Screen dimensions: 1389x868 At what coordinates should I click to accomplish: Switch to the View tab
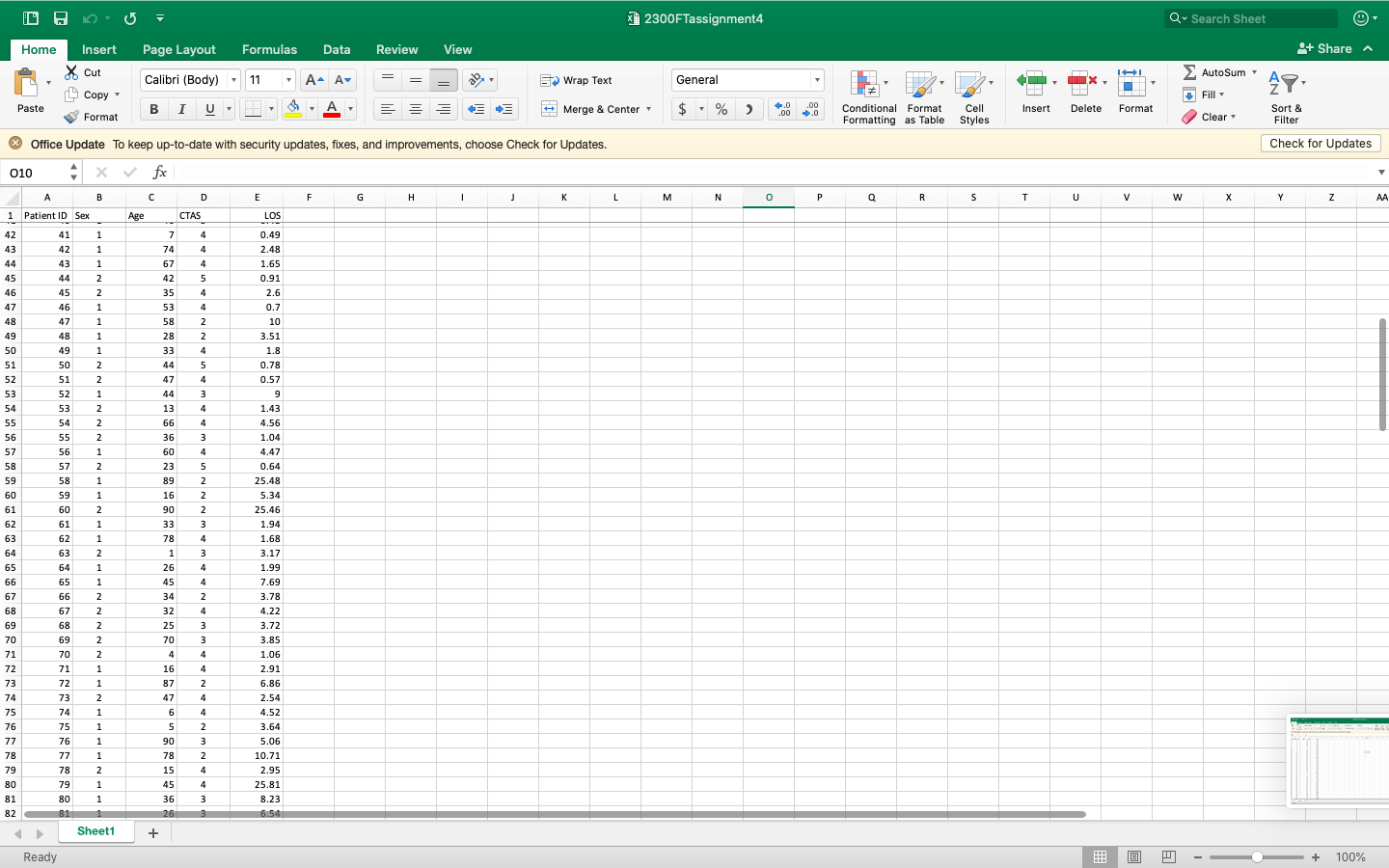458,49
